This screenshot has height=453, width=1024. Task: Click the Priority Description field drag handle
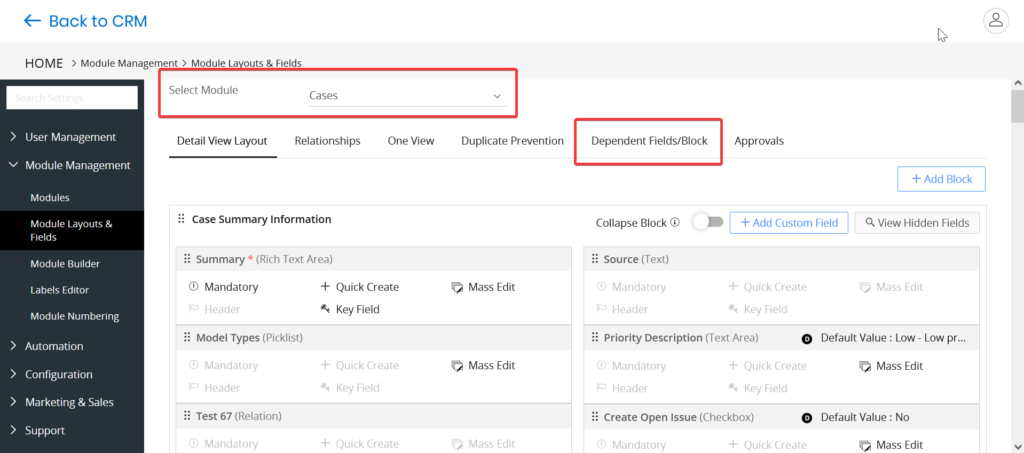click(x=594, y=337)
